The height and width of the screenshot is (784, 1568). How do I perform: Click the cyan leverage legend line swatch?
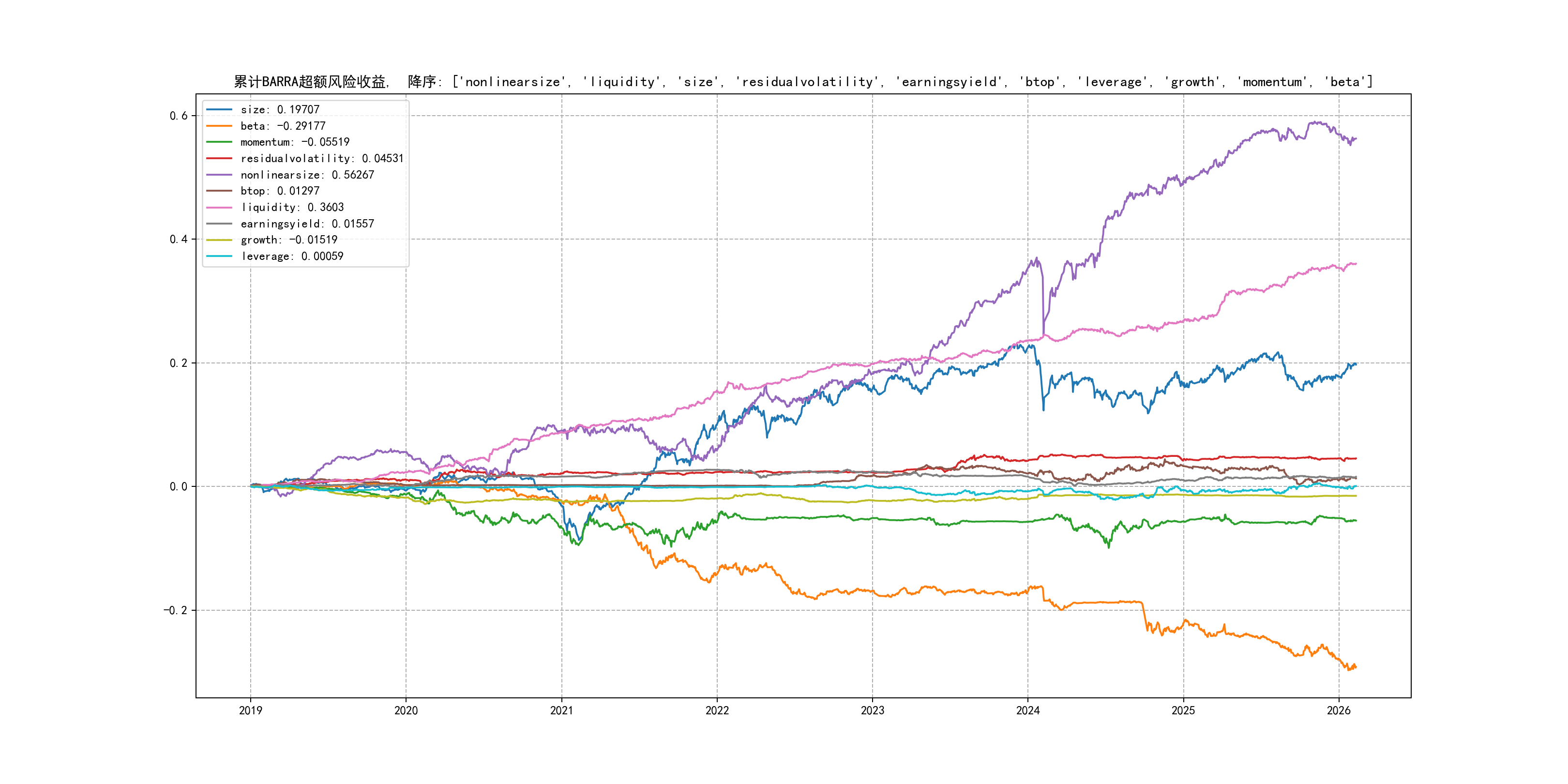click(219, 256)
